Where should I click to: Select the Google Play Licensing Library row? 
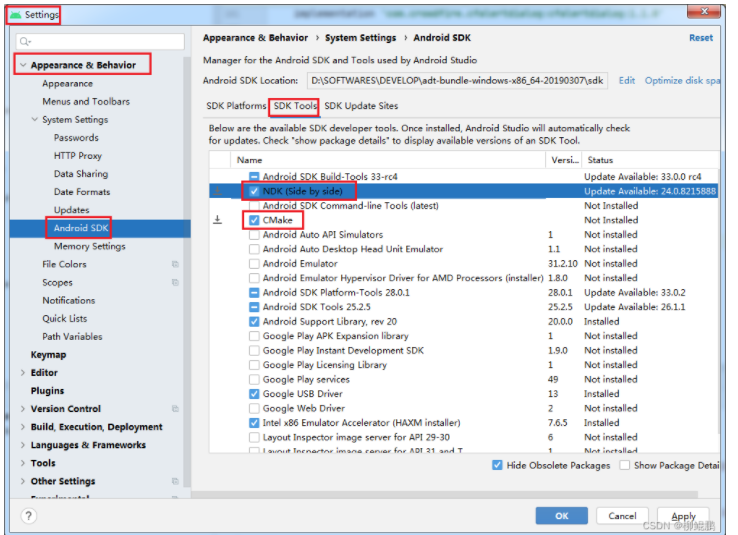(x=464, y=365)
